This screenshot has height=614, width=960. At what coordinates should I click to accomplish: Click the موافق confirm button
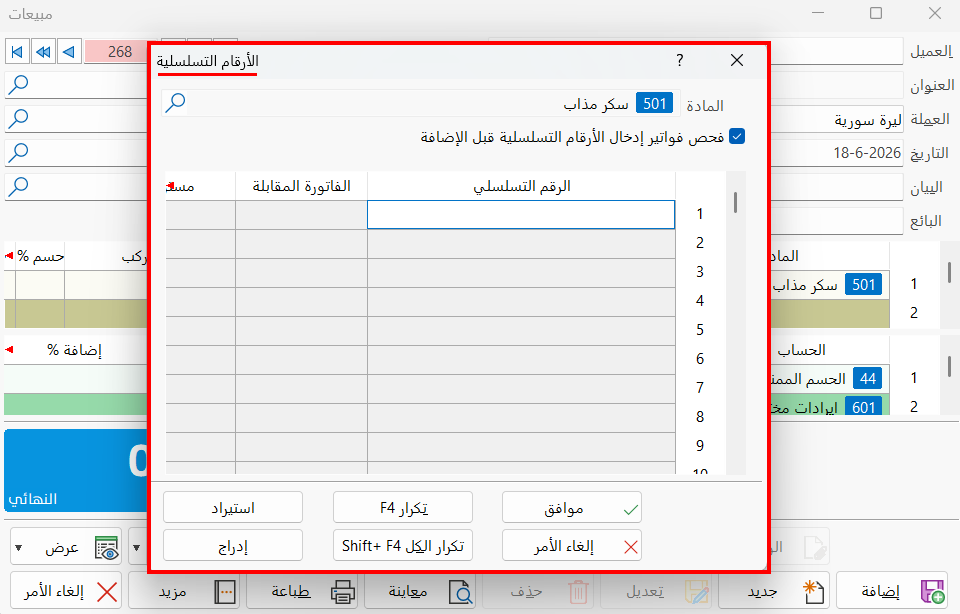(x=572, y=507)
